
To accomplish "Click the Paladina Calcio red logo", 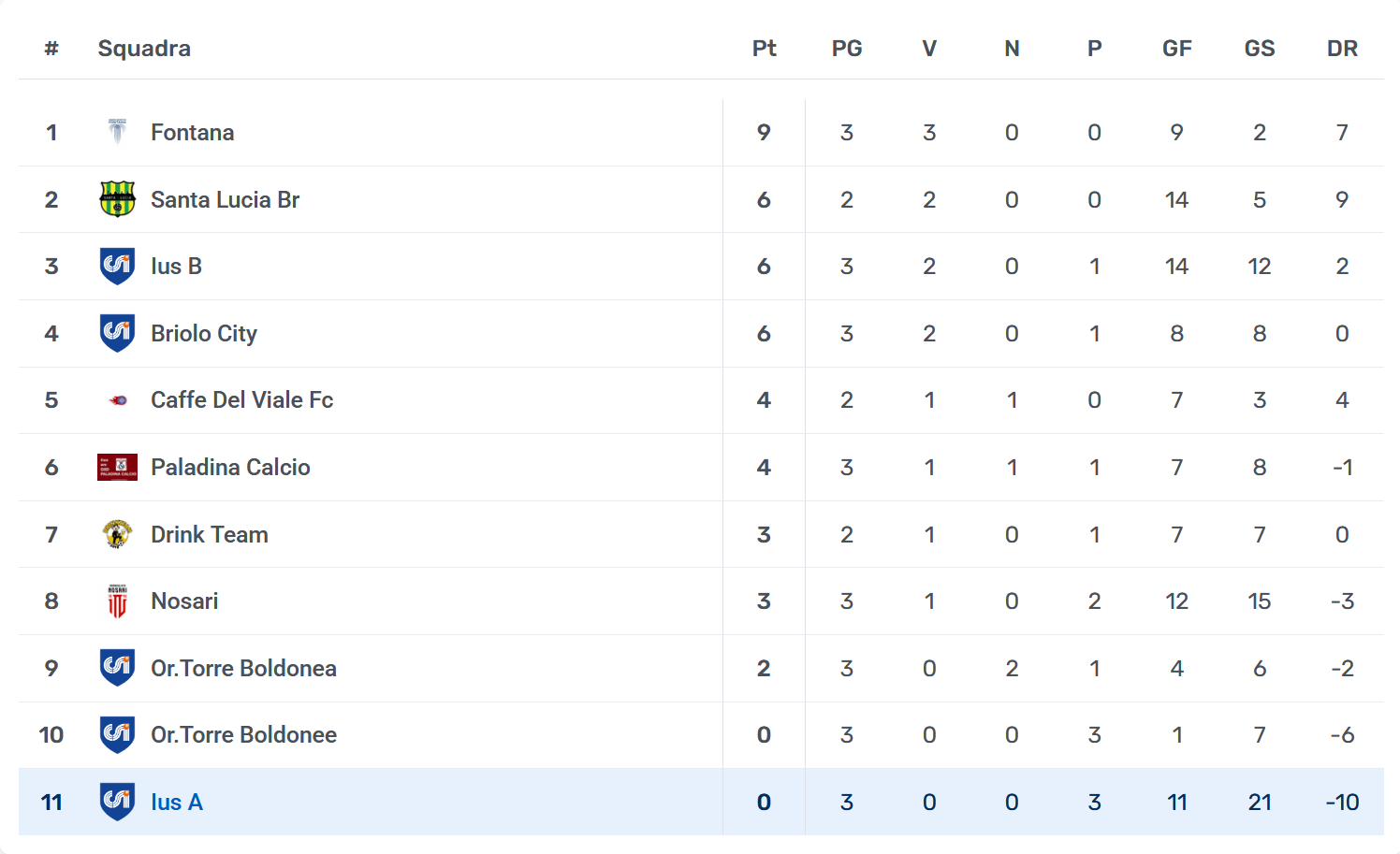I will click(117, 467).
